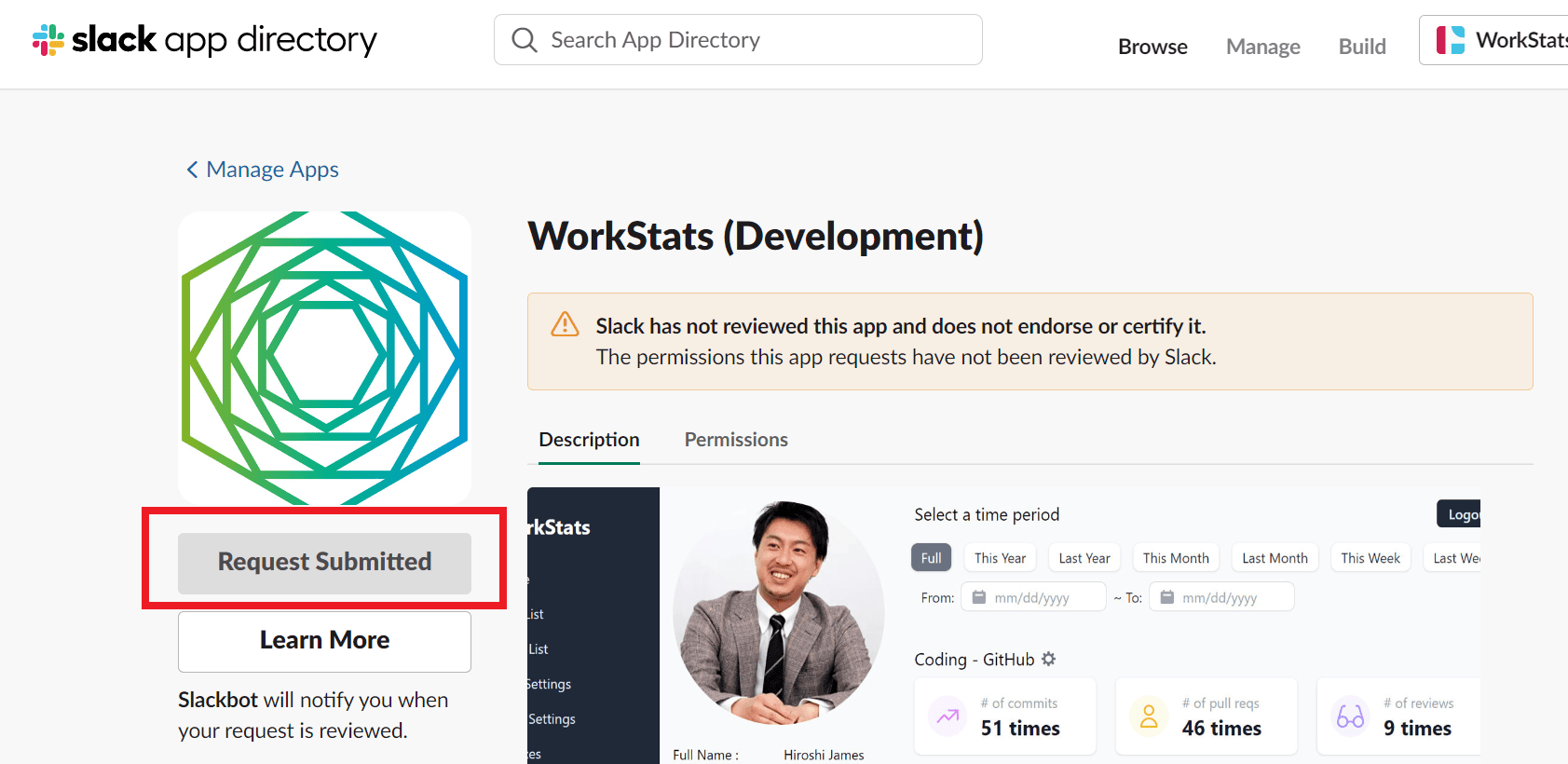This screenshot has width=1568, height=764.
Task: Click the '51 times' commits value
Action: click(x=1020, y=729)
